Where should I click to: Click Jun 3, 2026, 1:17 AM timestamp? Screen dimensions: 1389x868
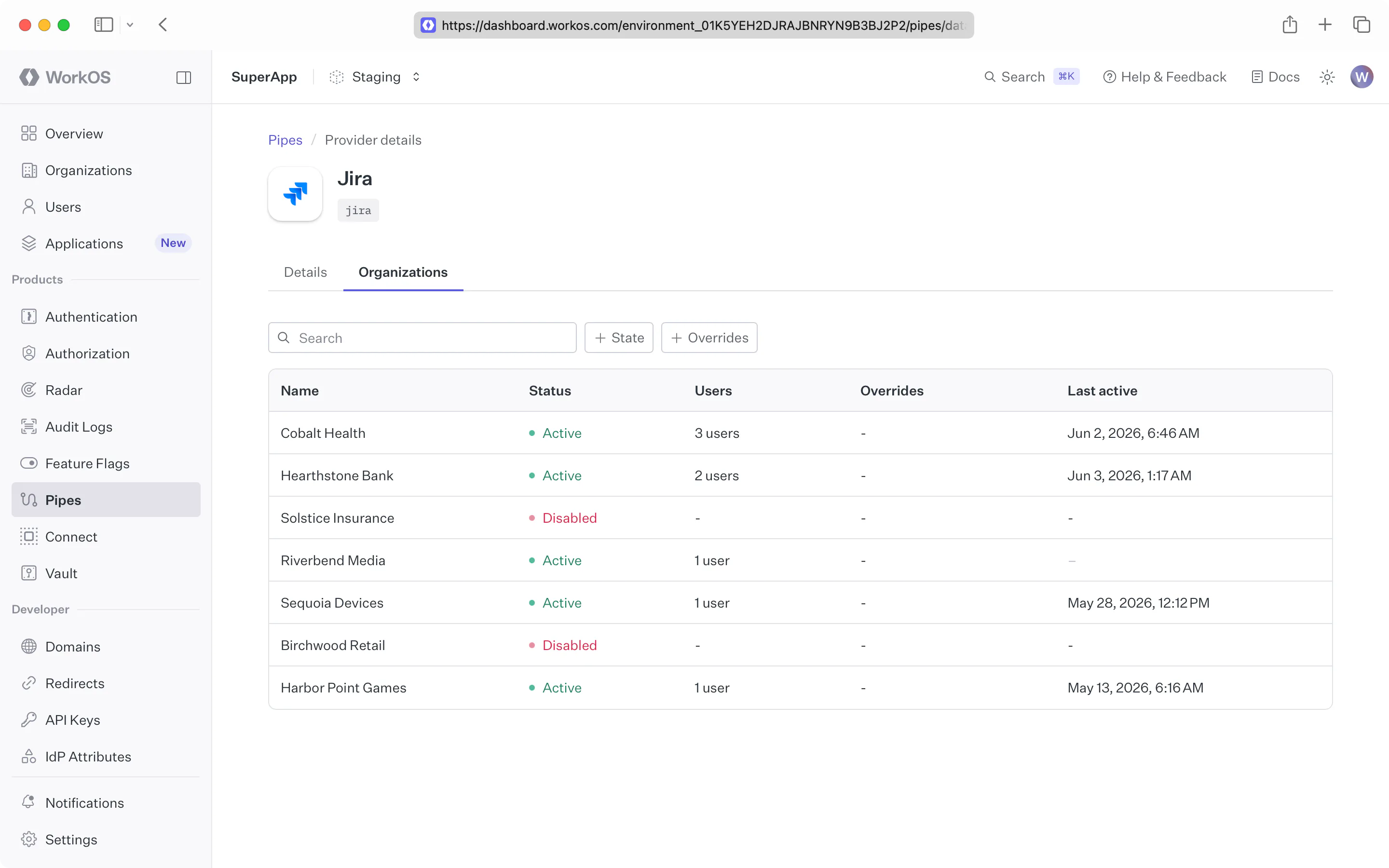tap(1129, 475)
